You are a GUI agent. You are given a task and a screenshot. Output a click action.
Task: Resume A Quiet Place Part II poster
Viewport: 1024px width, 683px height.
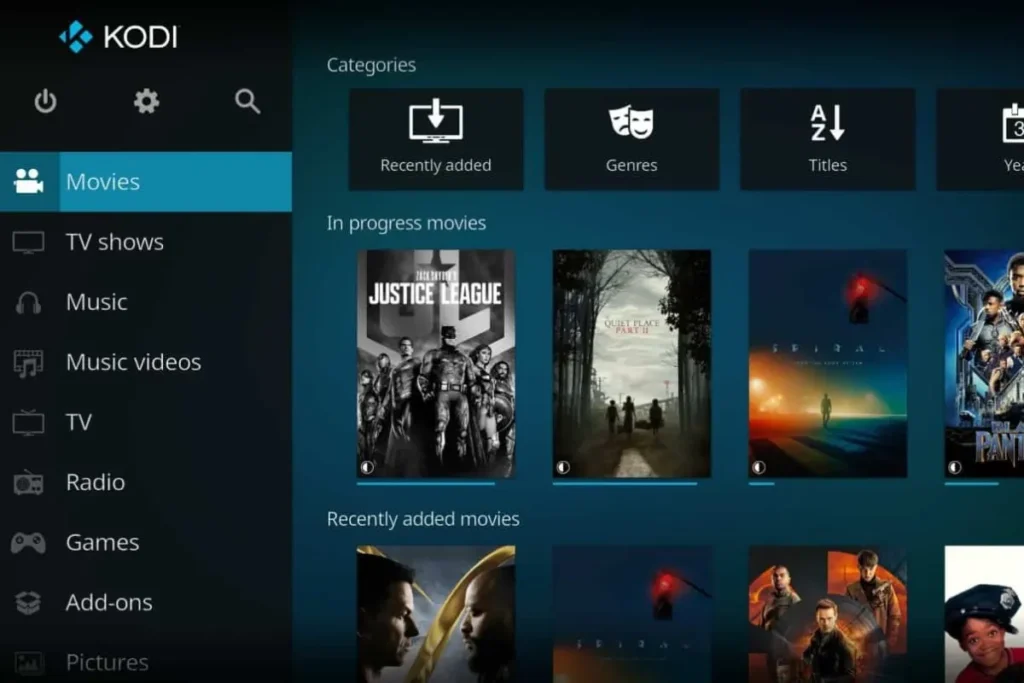(632, 364)
